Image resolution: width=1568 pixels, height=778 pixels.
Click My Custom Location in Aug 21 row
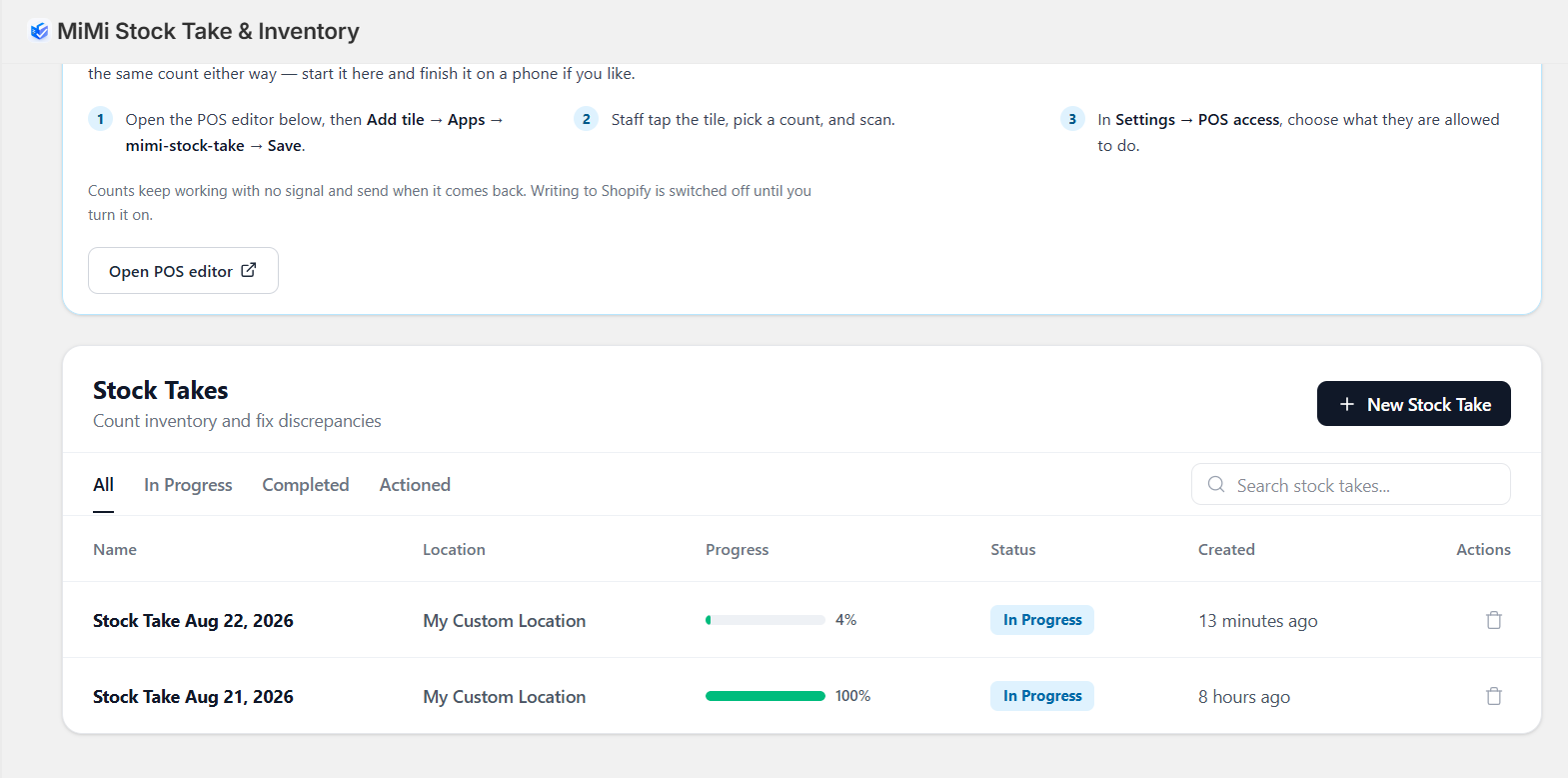[504, 697]
